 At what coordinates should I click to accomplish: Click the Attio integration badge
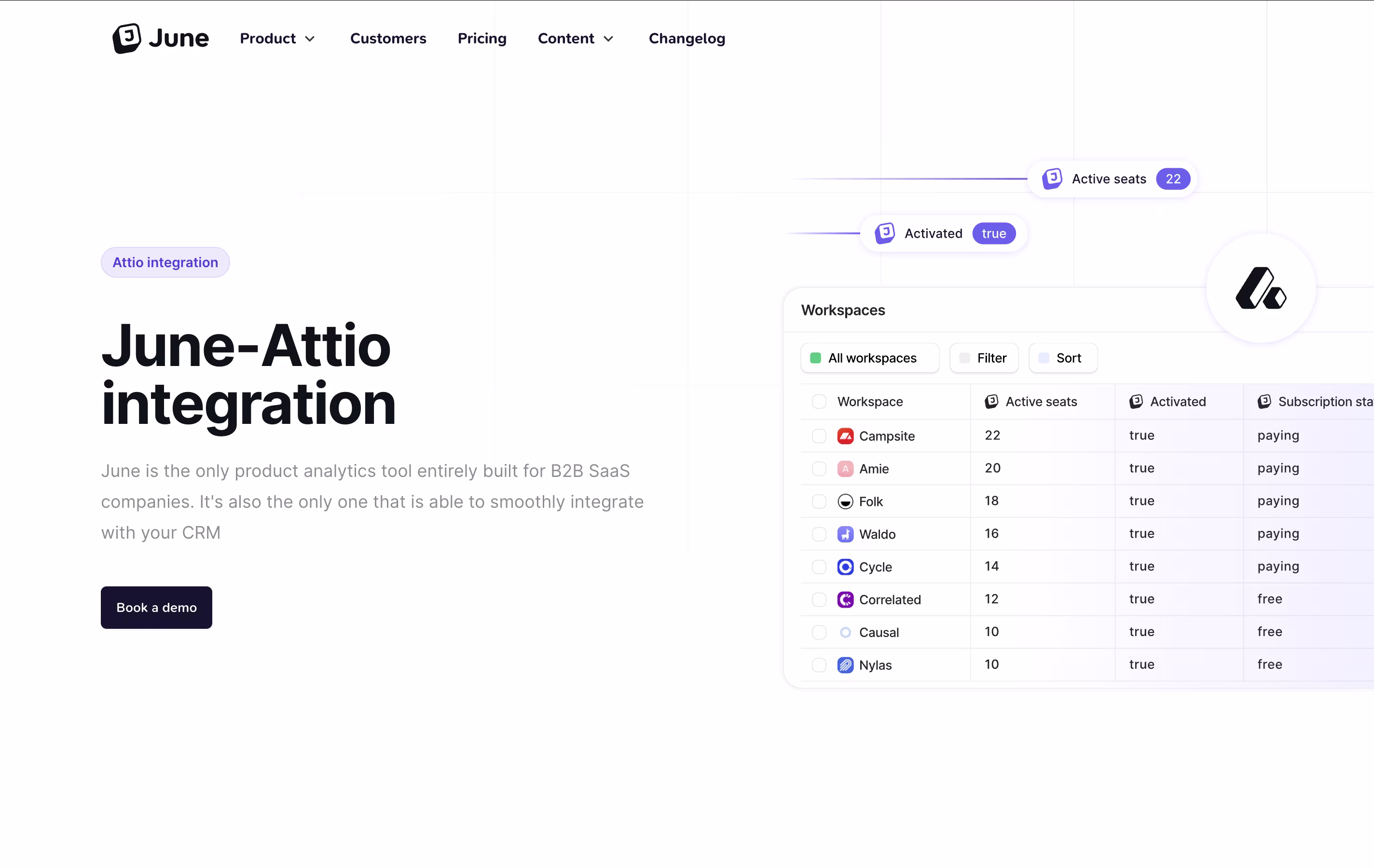(x=165, y=262)
